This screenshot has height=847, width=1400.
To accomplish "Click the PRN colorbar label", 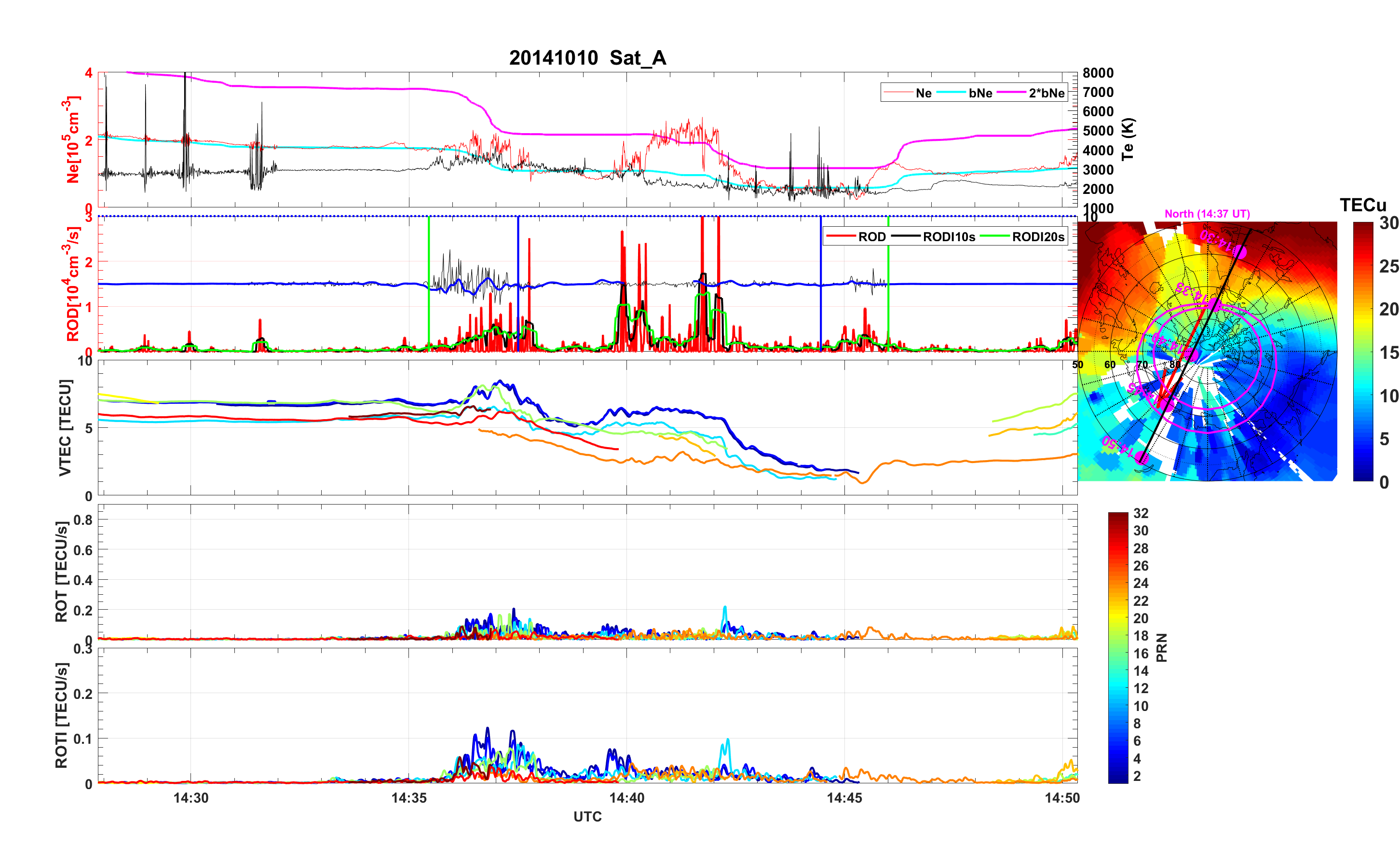I will pyautogui.click(x=1161, y=647).
